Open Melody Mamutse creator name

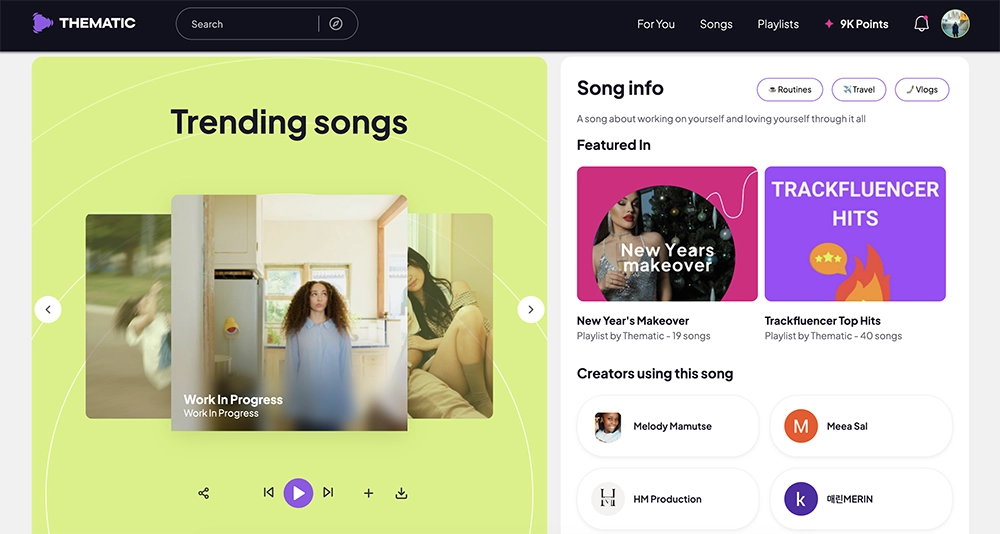pyautogui.click(x=672, y=426)
